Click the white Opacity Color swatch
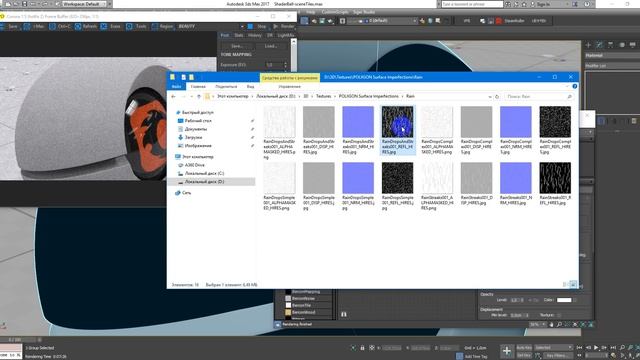The height and width of the screenshot is (360, 640). [x=564, y=300]
